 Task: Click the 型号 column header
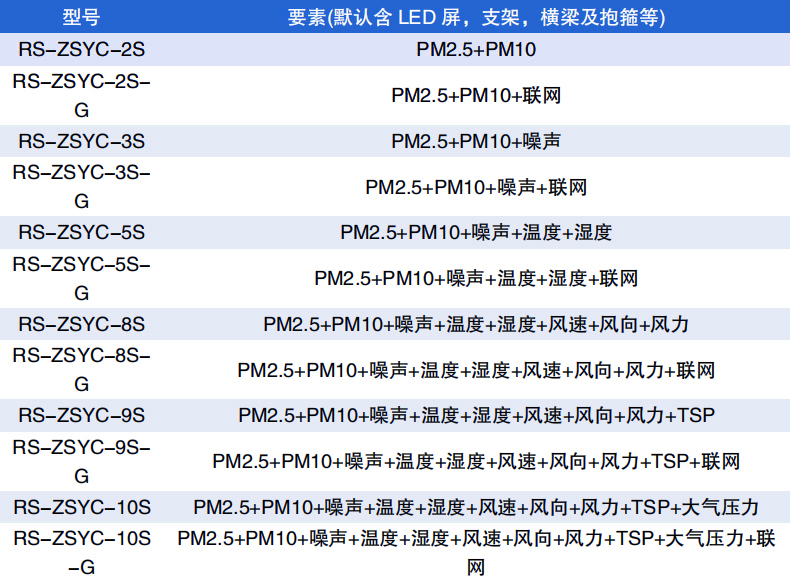[x=81, y=17]
